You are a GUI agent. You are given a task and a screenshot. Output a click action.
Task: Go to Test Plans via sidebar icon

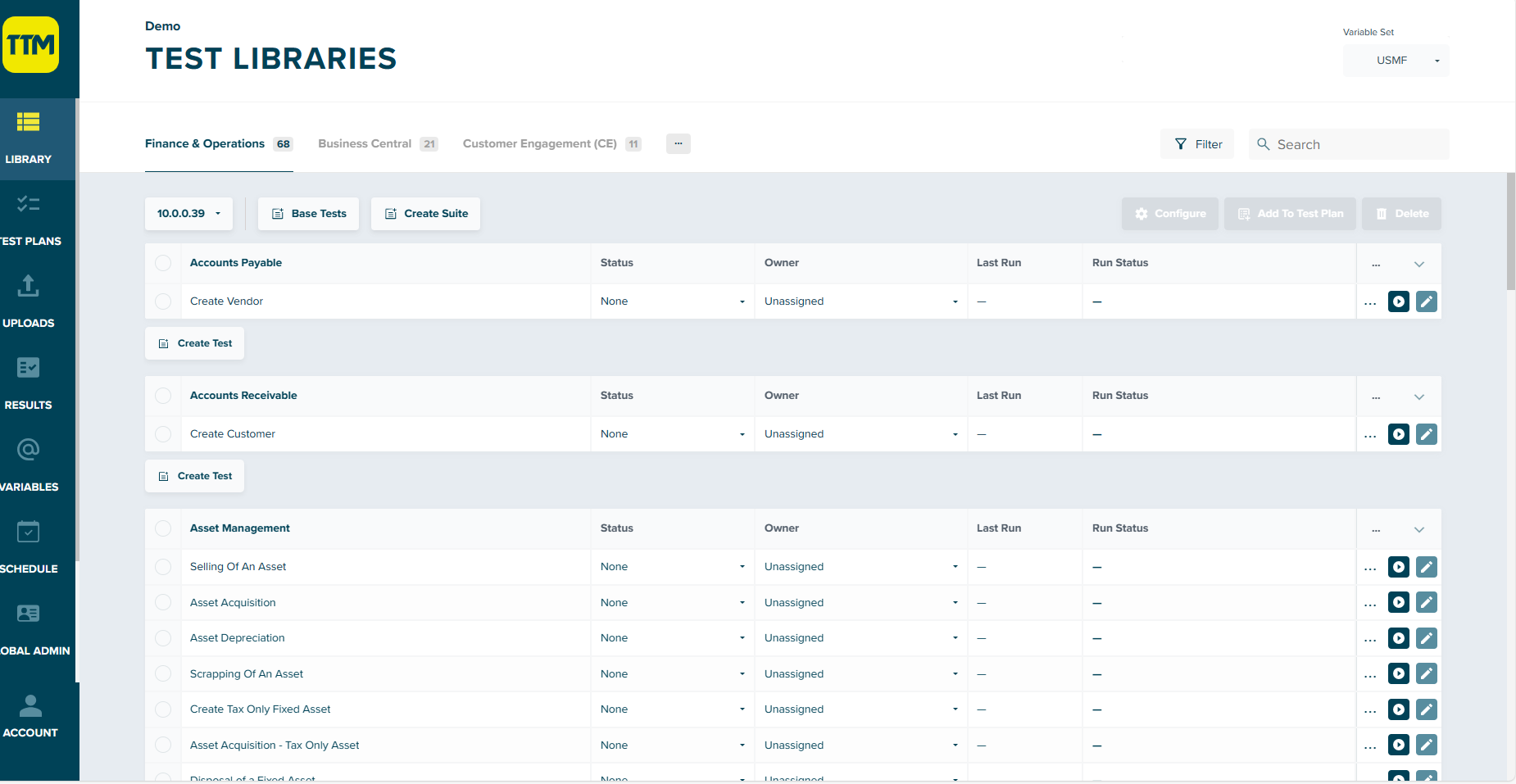click(x=27, y=217)
